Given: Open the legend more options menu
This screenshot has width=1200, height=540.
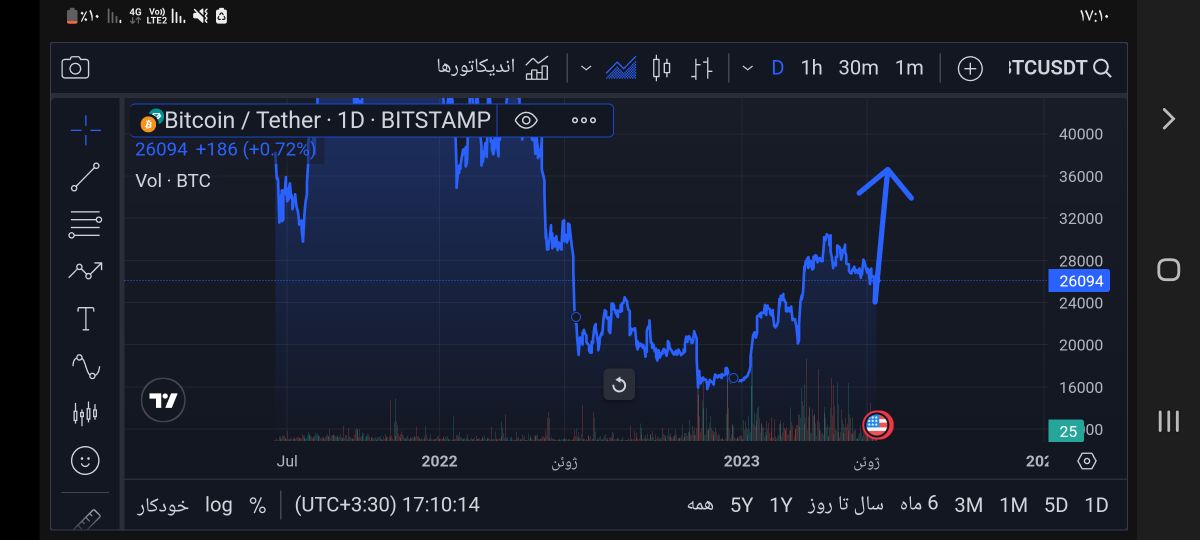Looking at the screenshot, I should tap(584, 120).
